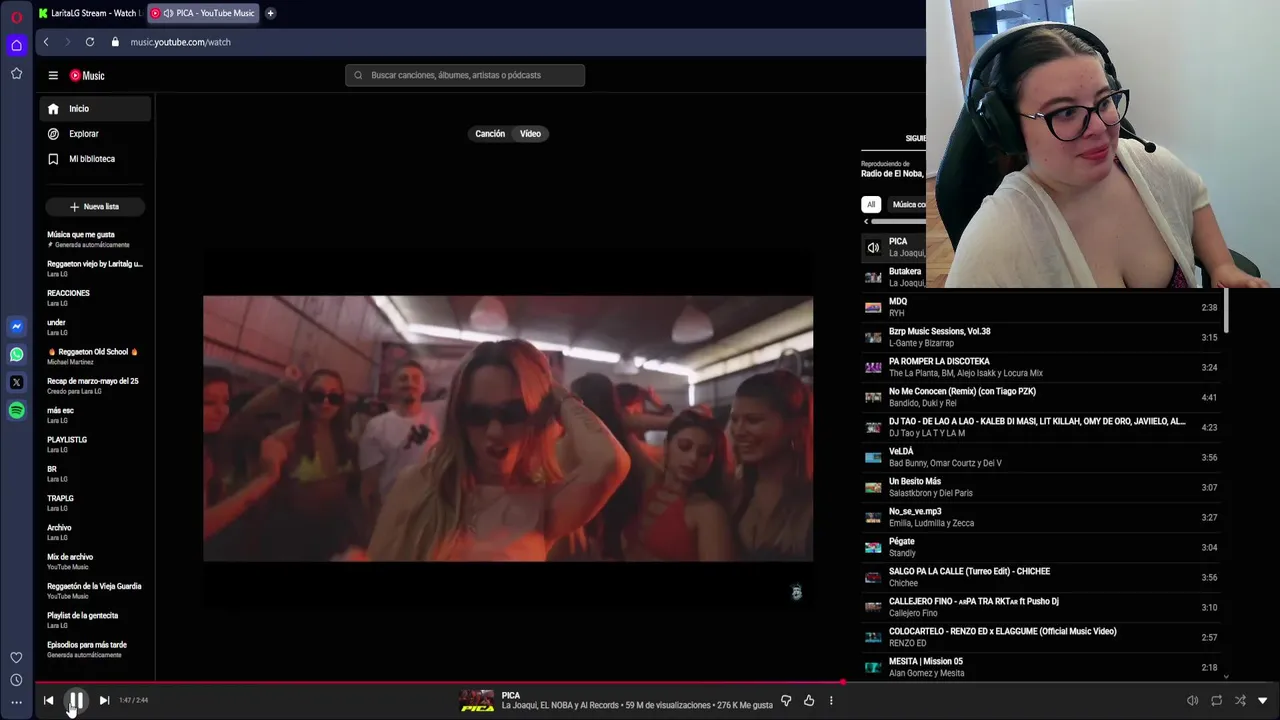Select the All filter chip
Screen dimensions: 1280x720
871,204
